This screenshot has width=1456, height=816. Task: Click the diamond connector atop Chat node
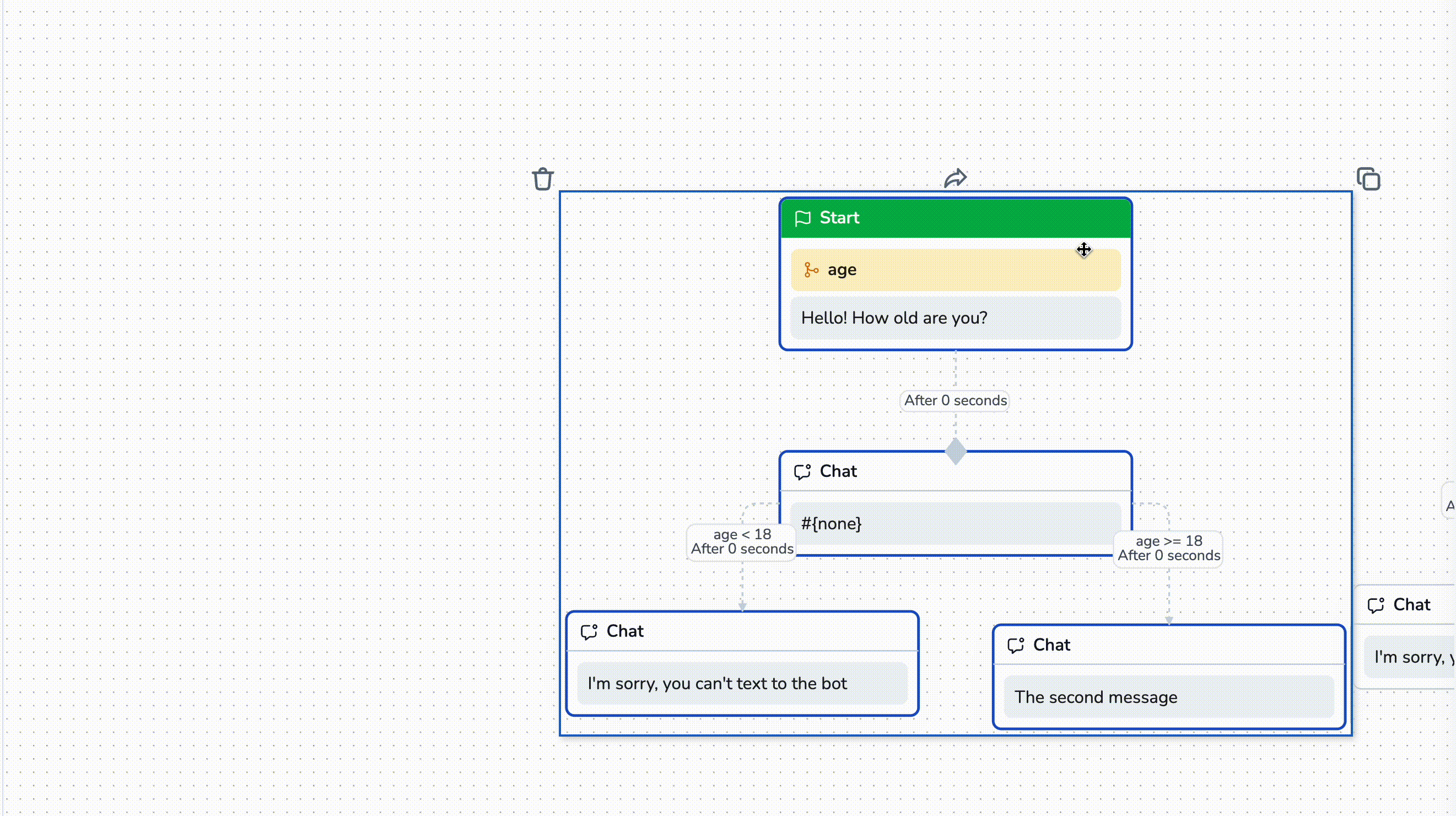956,452
